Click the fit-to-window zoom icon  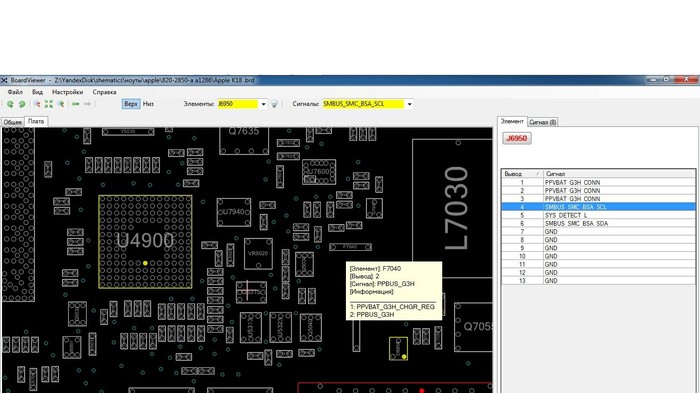[49, 104]
